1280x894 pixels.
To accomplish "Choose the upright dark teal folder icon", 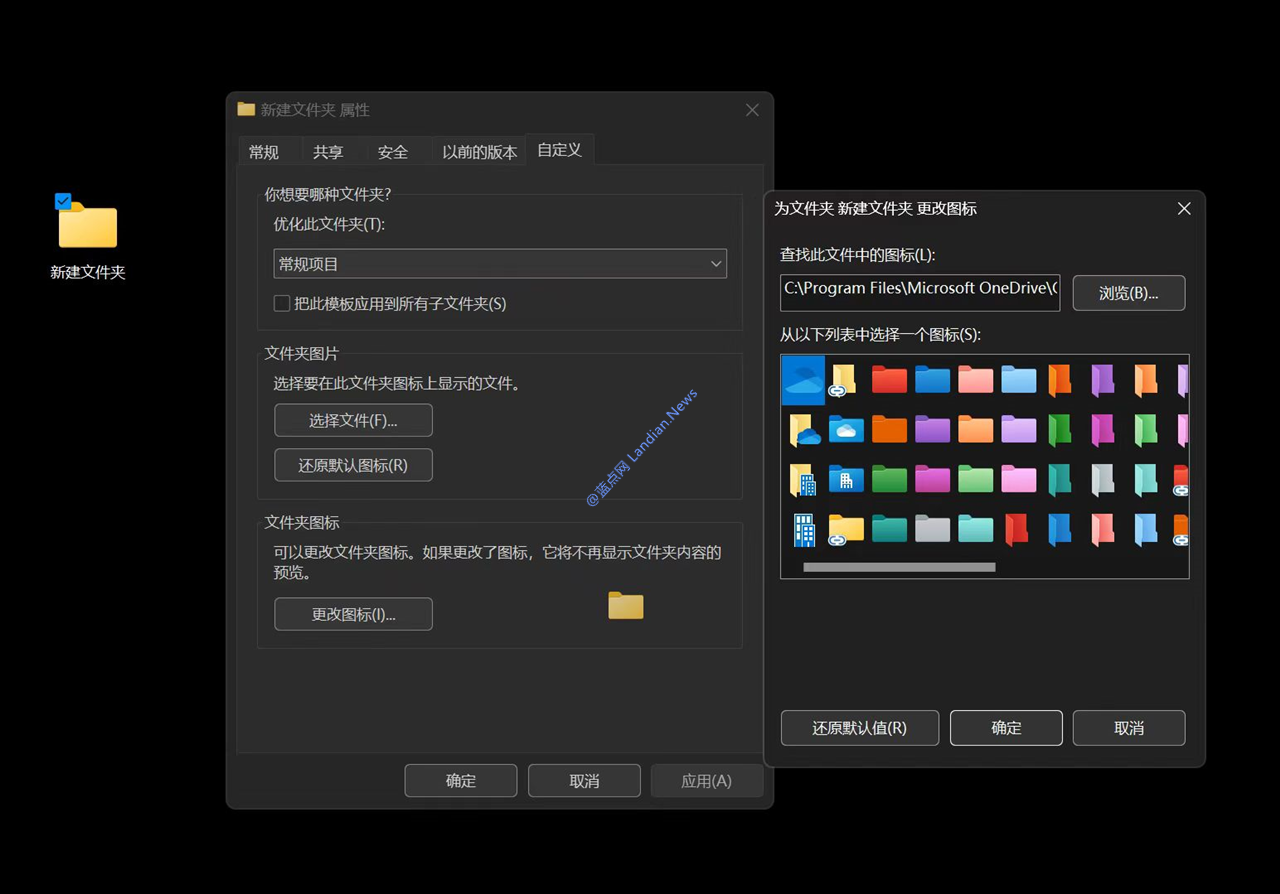I will tap(1060, 480).
